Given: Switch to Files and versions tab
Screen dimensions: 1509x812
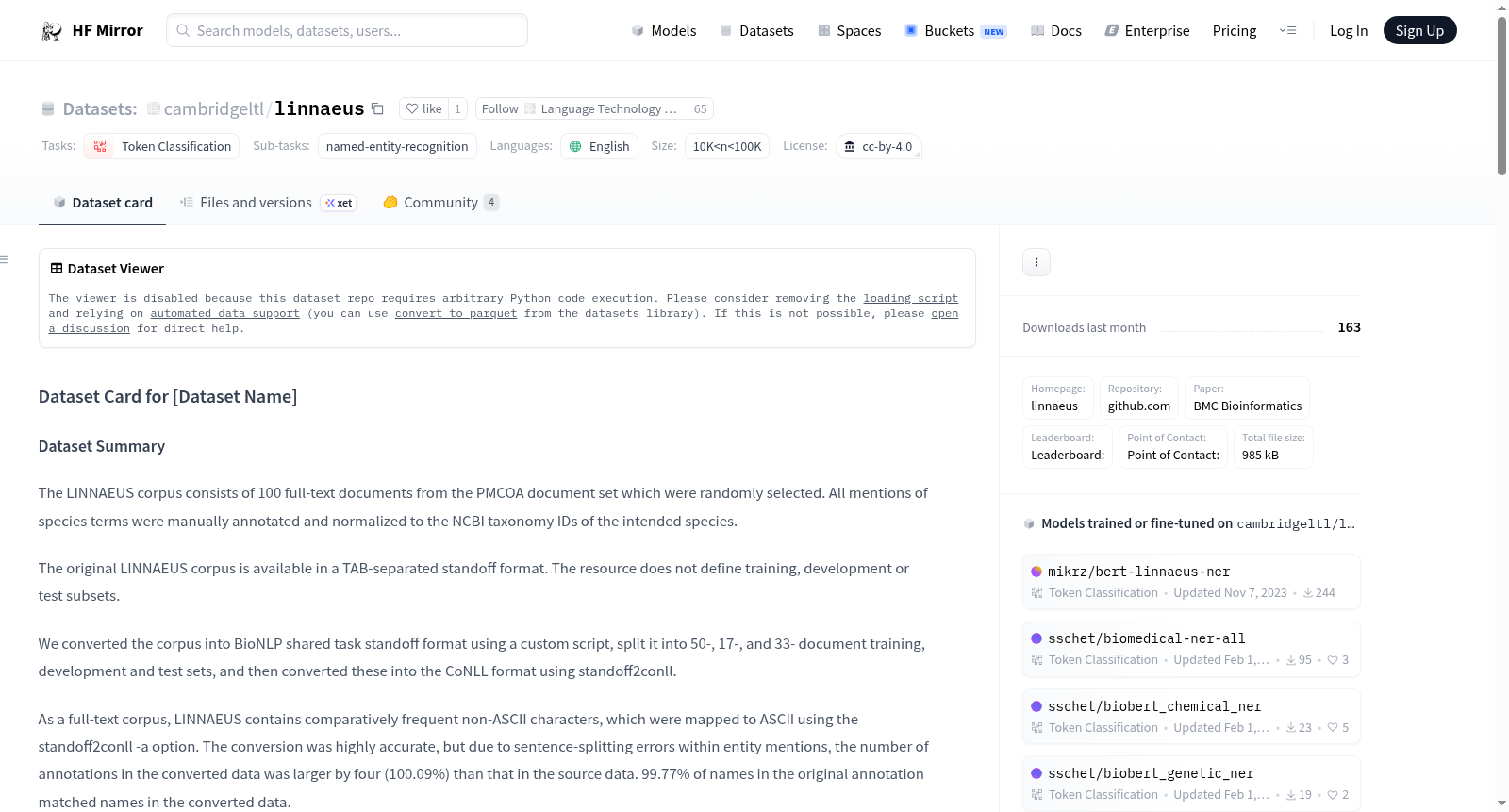Looking at the screenshot, I should [x=268, y=203].
